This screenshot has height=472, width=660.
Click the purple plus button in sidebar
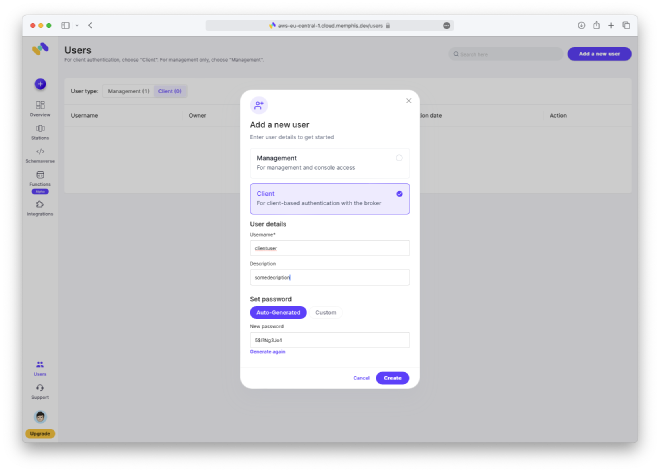coord(40,84)
